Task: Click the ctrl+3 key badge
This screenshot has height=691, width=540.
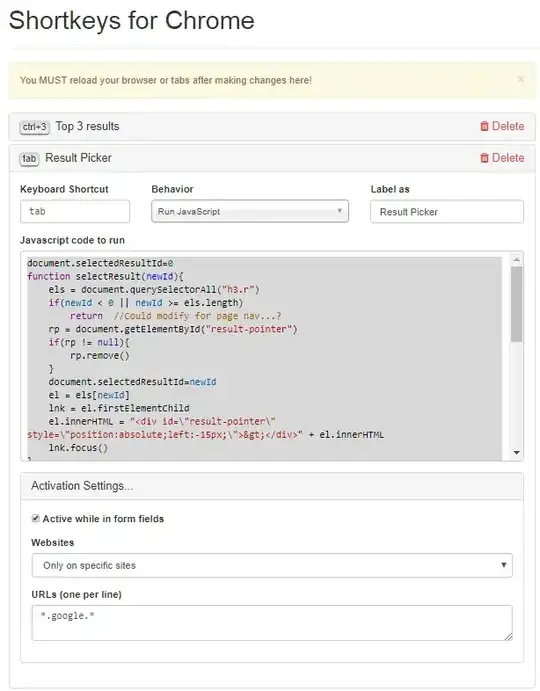Action: click(x=34, y=127)
